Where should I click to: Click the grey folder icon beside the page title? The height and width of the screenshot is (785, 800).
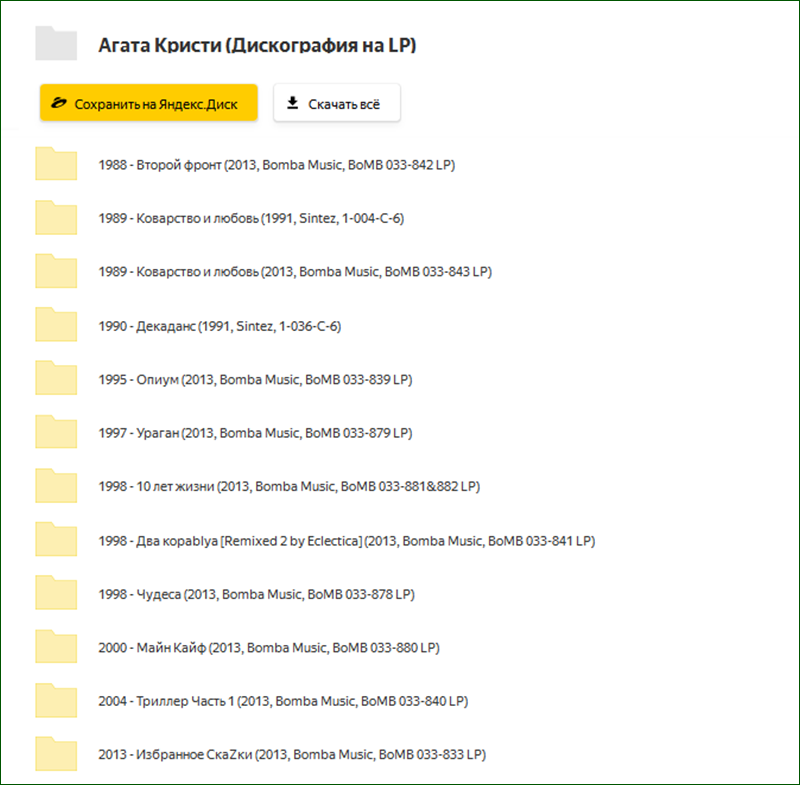pyautogui.click(x=56, y=43)
